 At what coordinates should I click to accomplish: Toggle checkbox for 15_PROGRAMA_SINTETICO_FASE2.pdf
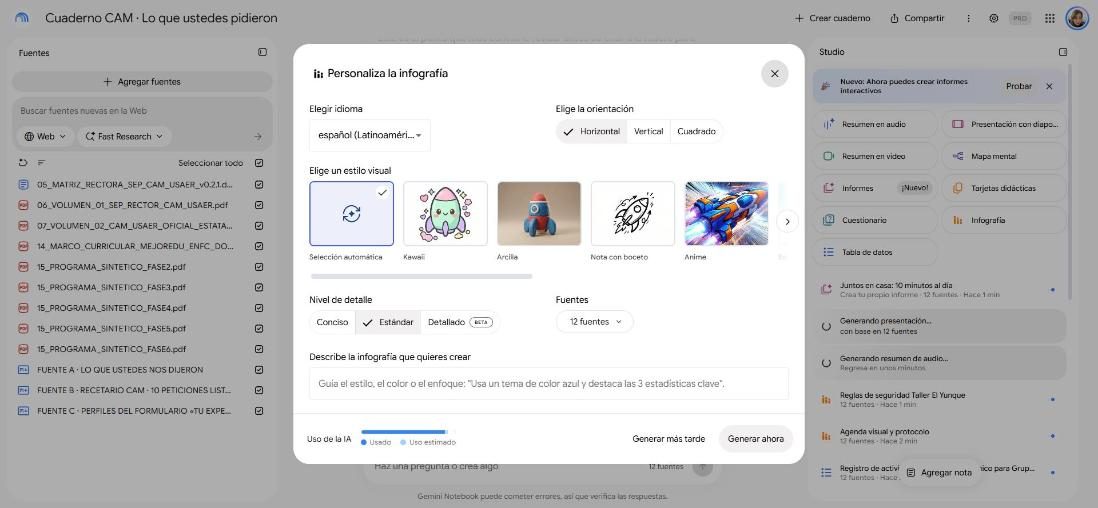pyautogui.click(x=259, y=267)
